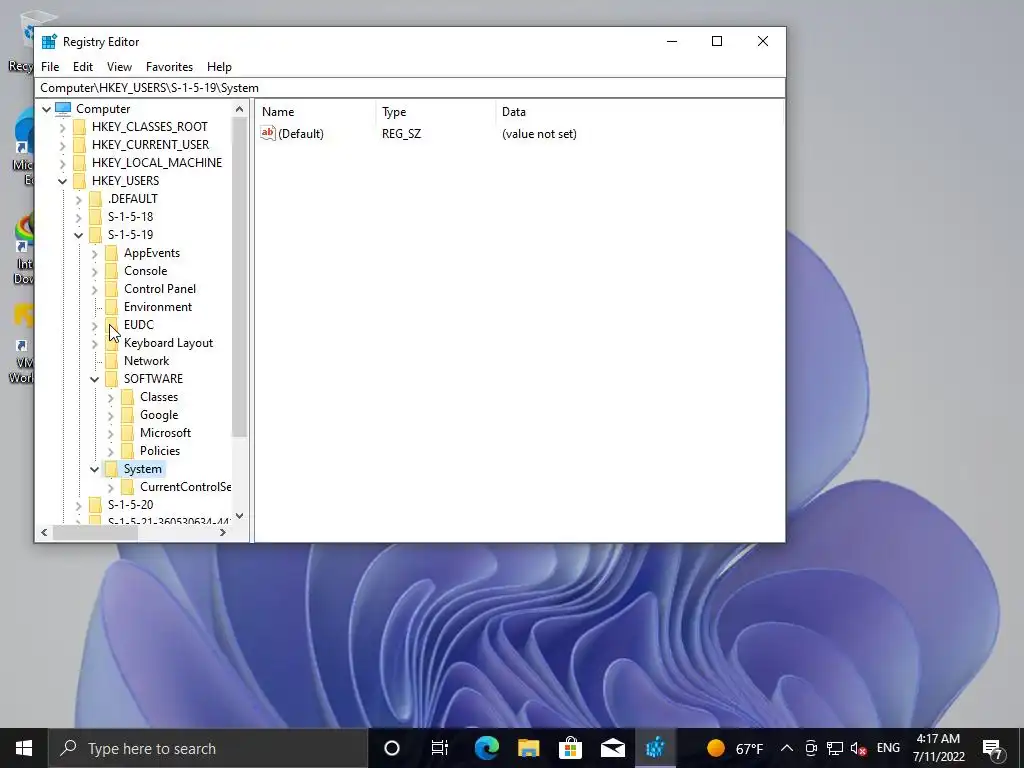This screenshot has width=1024, height=768.
Task: Select the SOFTWARE key label
Action: tap(153, 379)
